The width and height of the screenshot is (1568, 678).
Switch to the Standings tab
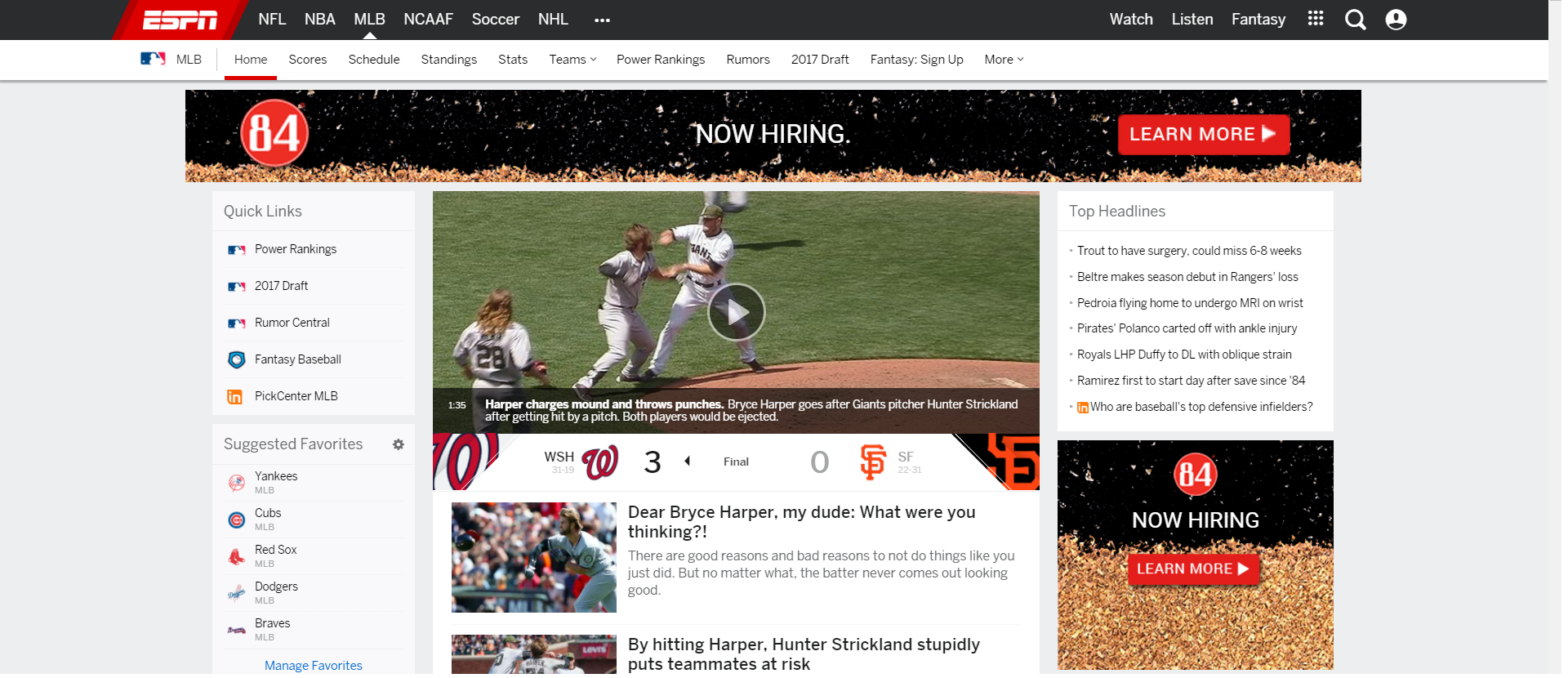449,60
